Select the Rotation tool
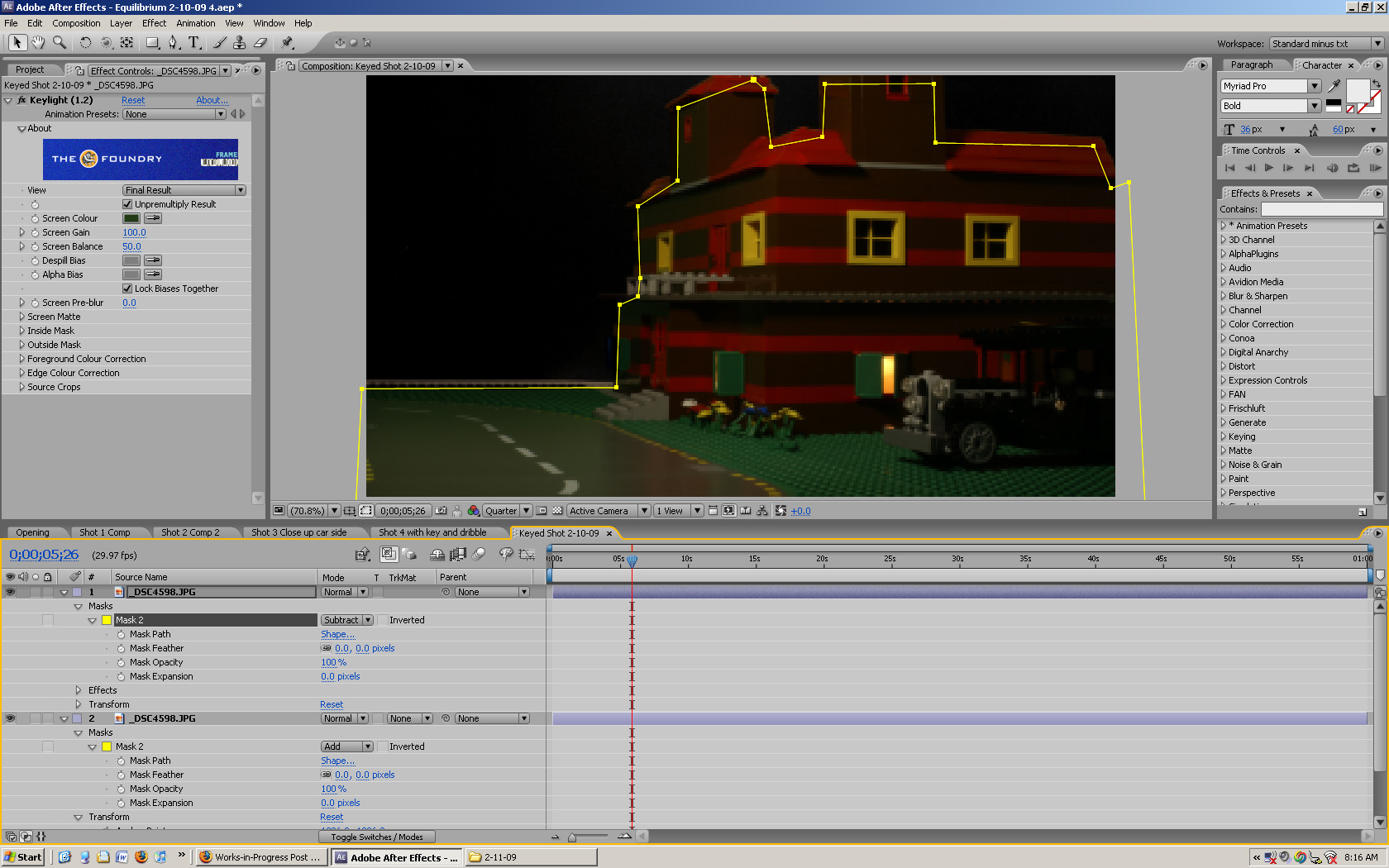The image size is (1389, 868). click(85, 42)
